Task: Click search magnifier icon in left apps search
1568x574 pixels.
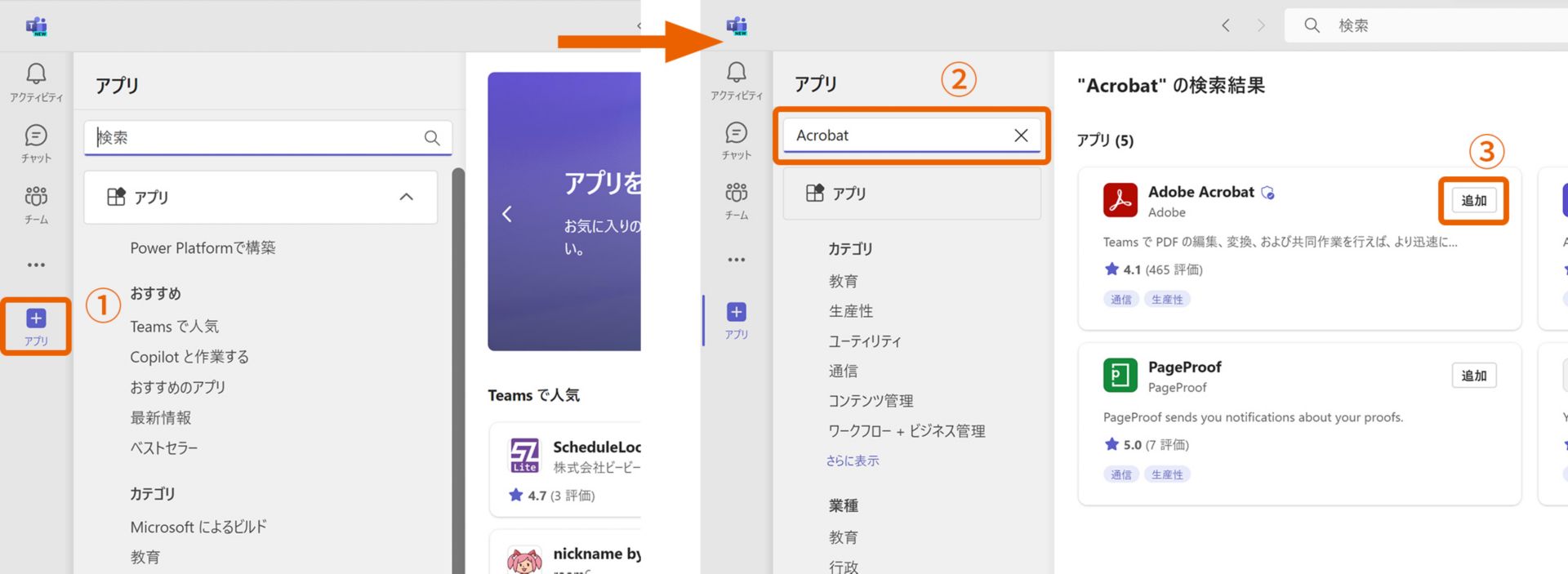Action: [432, 138]
